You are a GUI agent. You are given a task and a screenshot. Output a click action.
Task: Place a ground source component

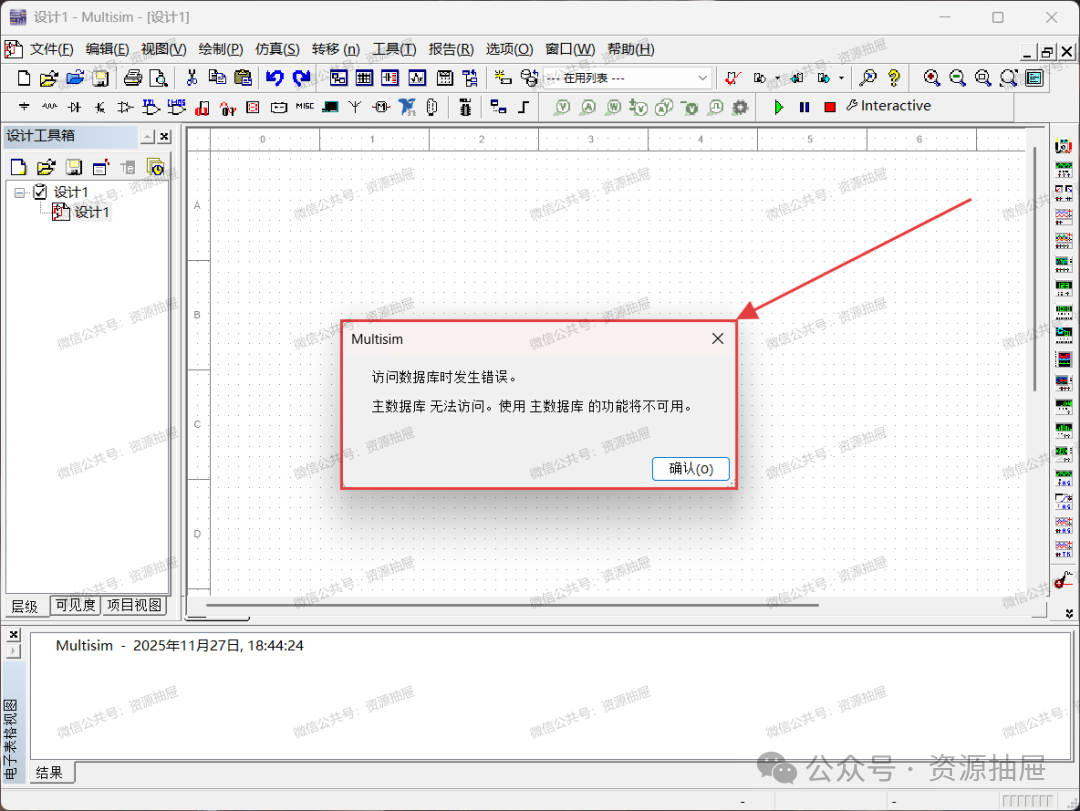tap(24, 107)
